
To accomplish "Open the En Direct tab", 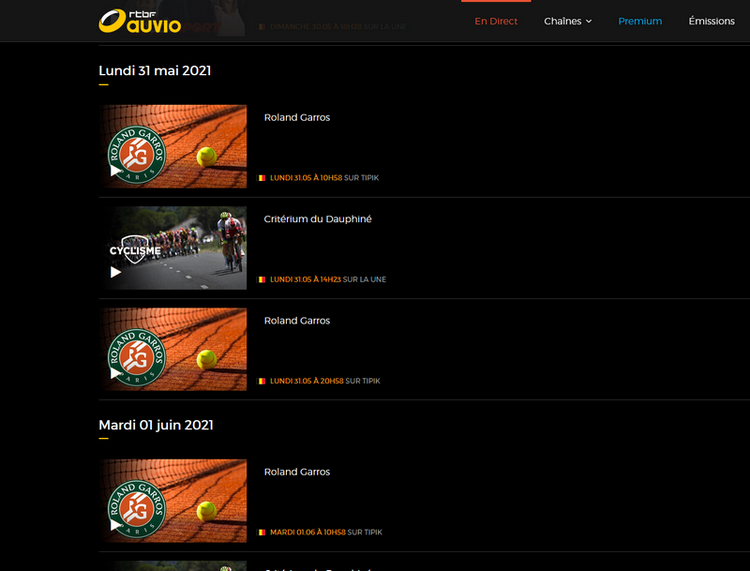I will (496, 21).
